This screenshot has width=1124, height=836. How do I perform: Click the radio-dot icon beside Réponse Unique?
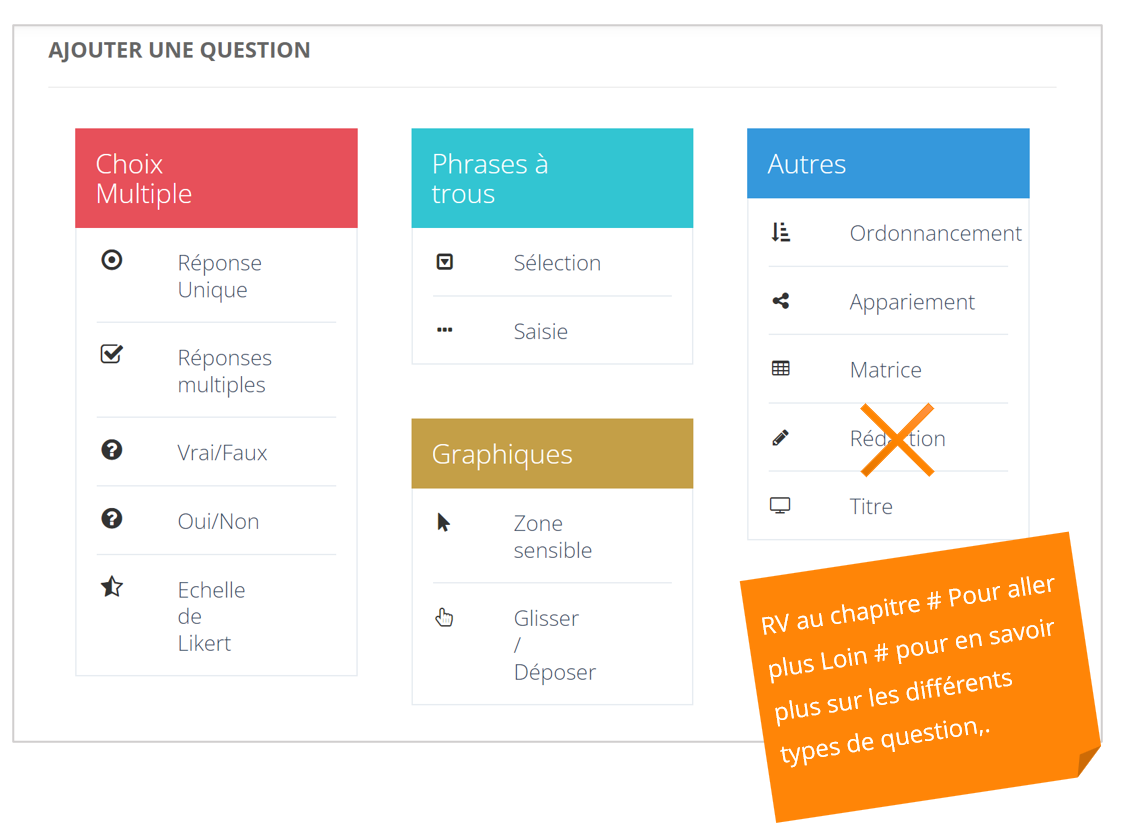tap(112, 260)
